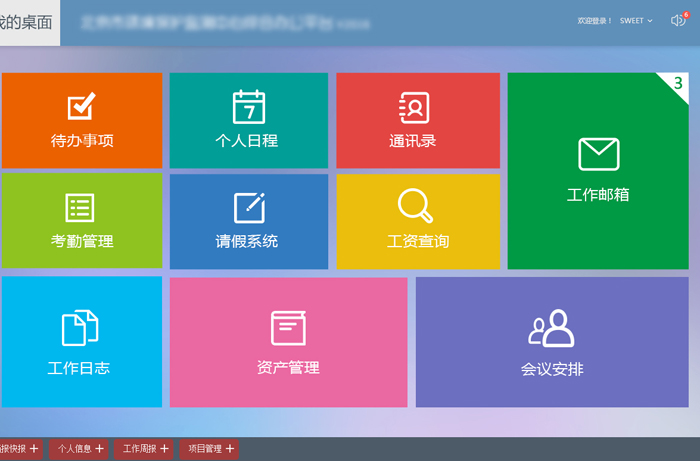Open the 待办事项 to-do tile
The image size is (700, 461).
coord(81,120)
